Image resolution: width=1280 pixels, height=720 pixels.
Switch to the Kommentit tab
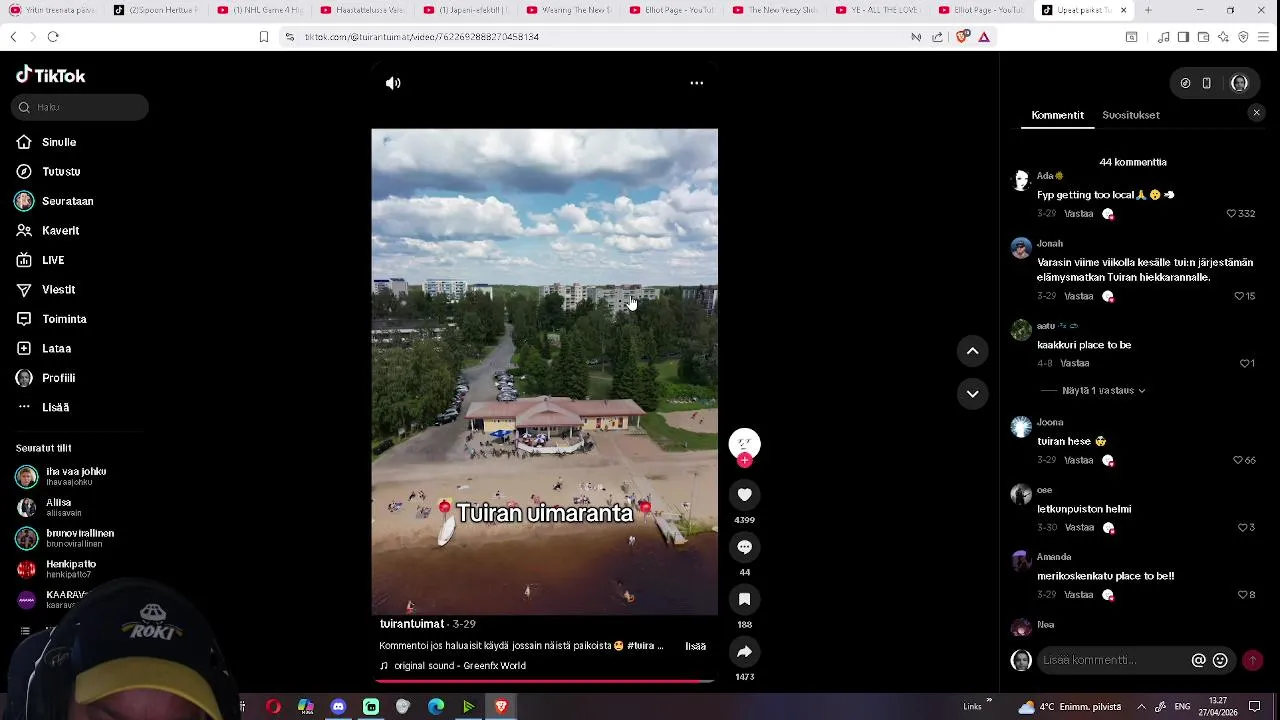(x=1058, y=115)
